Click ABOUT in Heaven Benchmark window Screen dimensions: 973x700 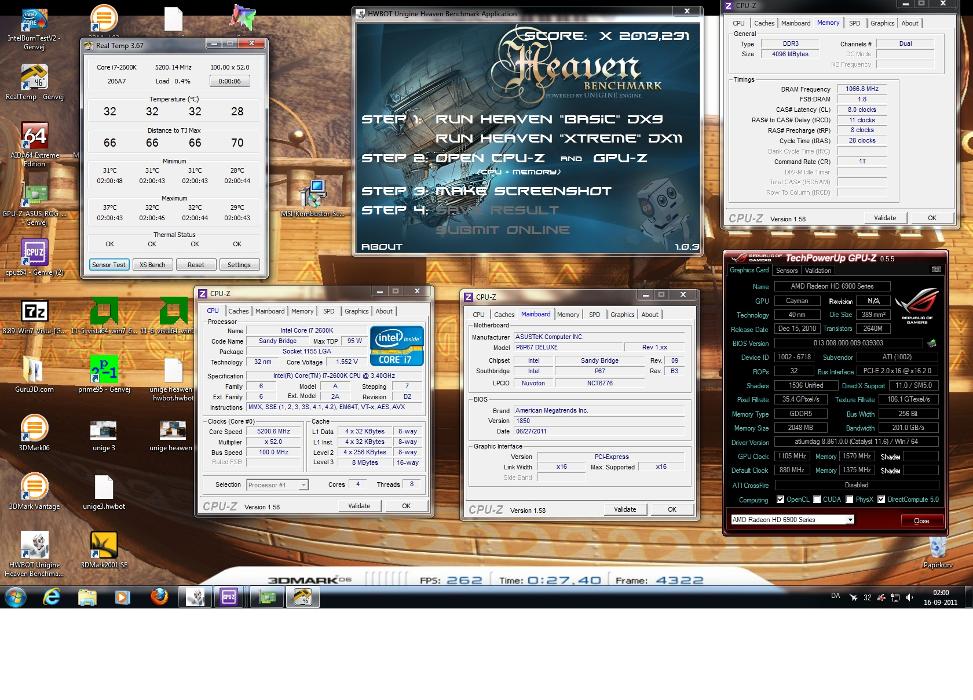[382, 246]
